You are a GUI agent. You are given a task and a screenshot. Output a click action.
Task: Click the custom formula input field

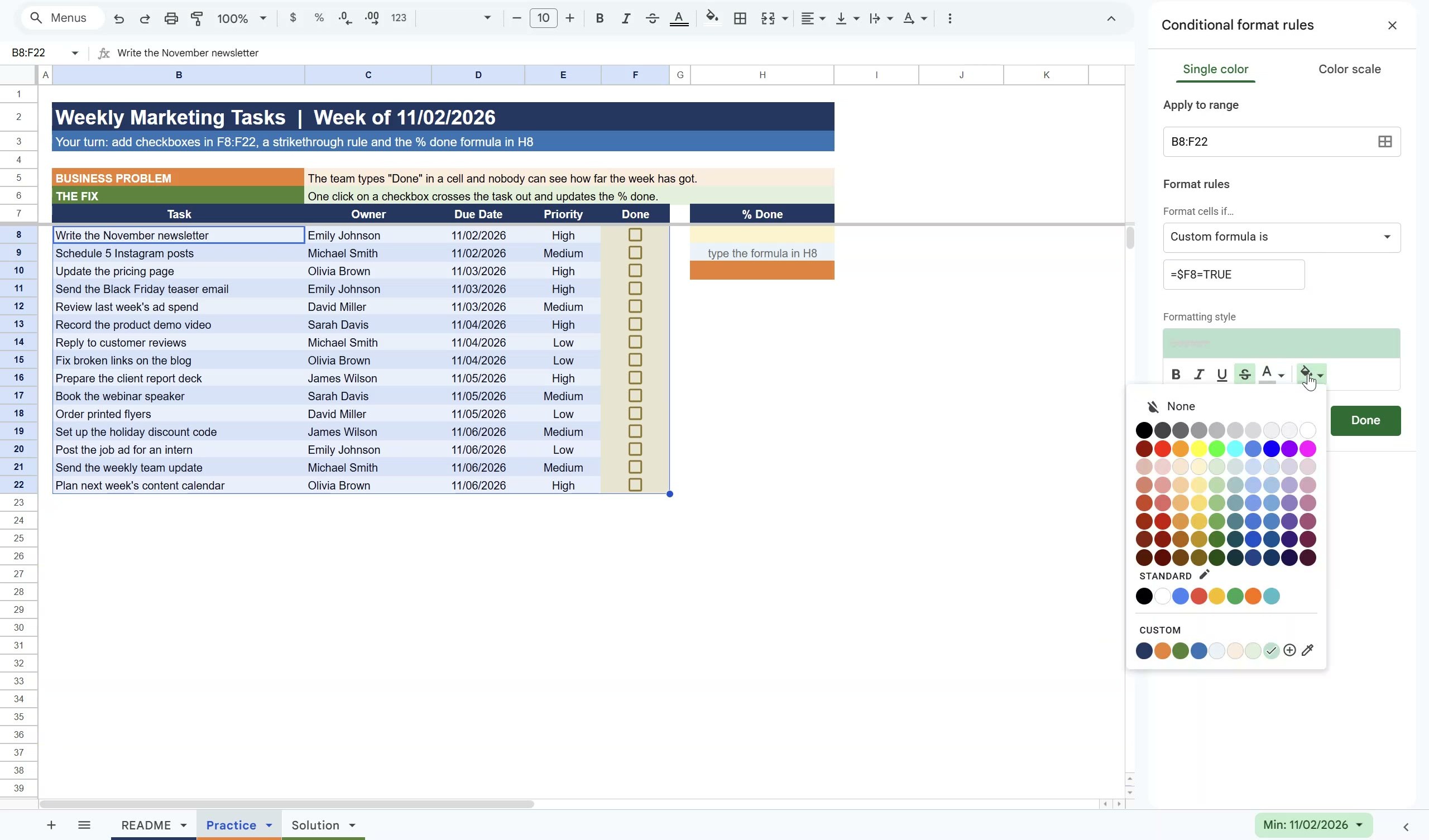point(1234,275)
